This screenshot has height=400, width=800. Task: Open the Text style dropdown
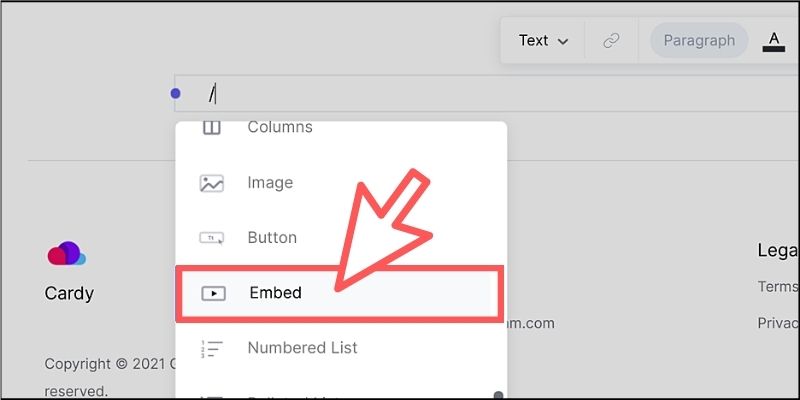pyautogui.click(x=543, y=41)
